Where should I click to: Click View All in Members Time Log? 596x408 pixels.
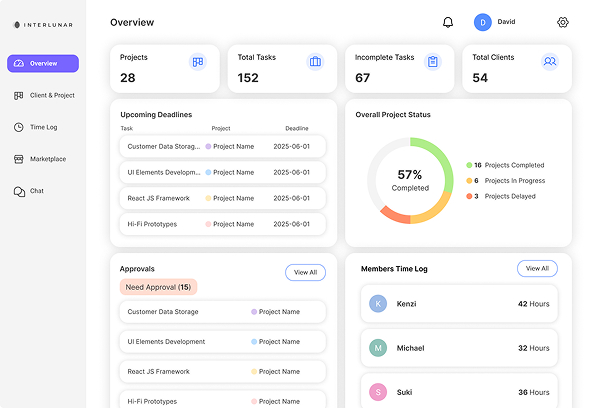537,268
